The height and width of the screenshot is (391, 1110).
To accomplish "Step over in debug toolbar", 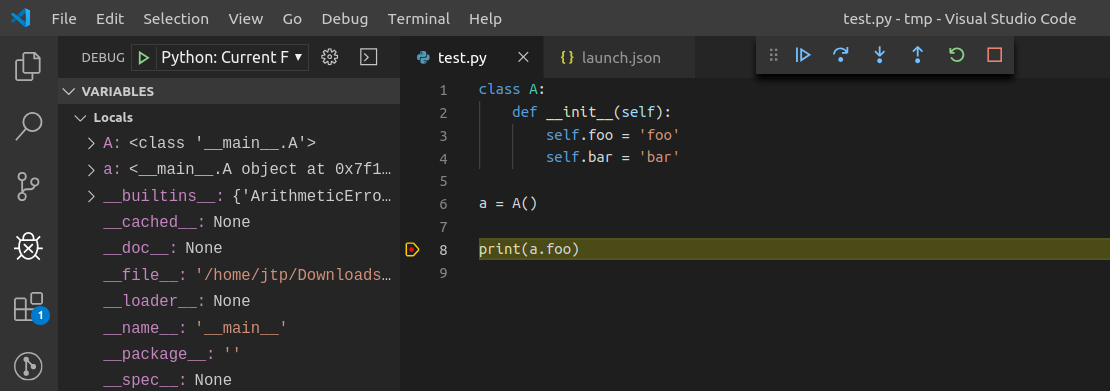I will click(x=841, y=55).
